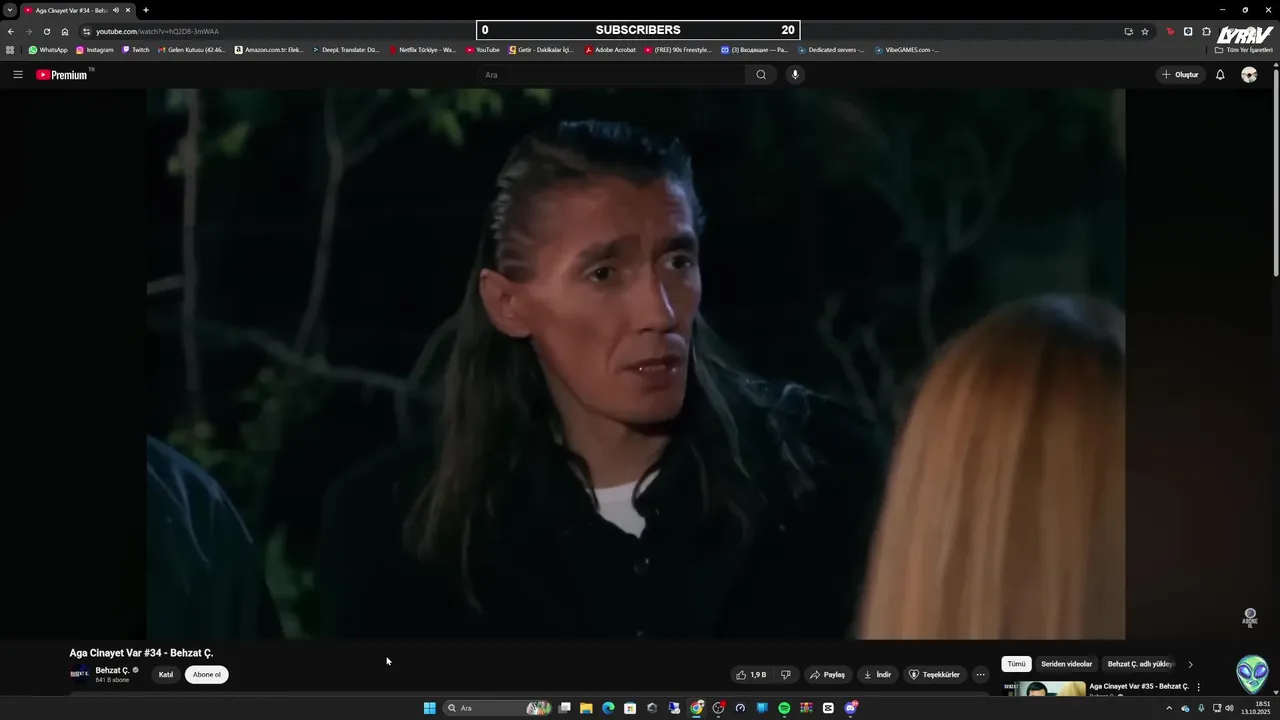Start voice search with the microphone icon
Image resolution: width=1280 pixels, height=720 pixels.
coord(795,75)
